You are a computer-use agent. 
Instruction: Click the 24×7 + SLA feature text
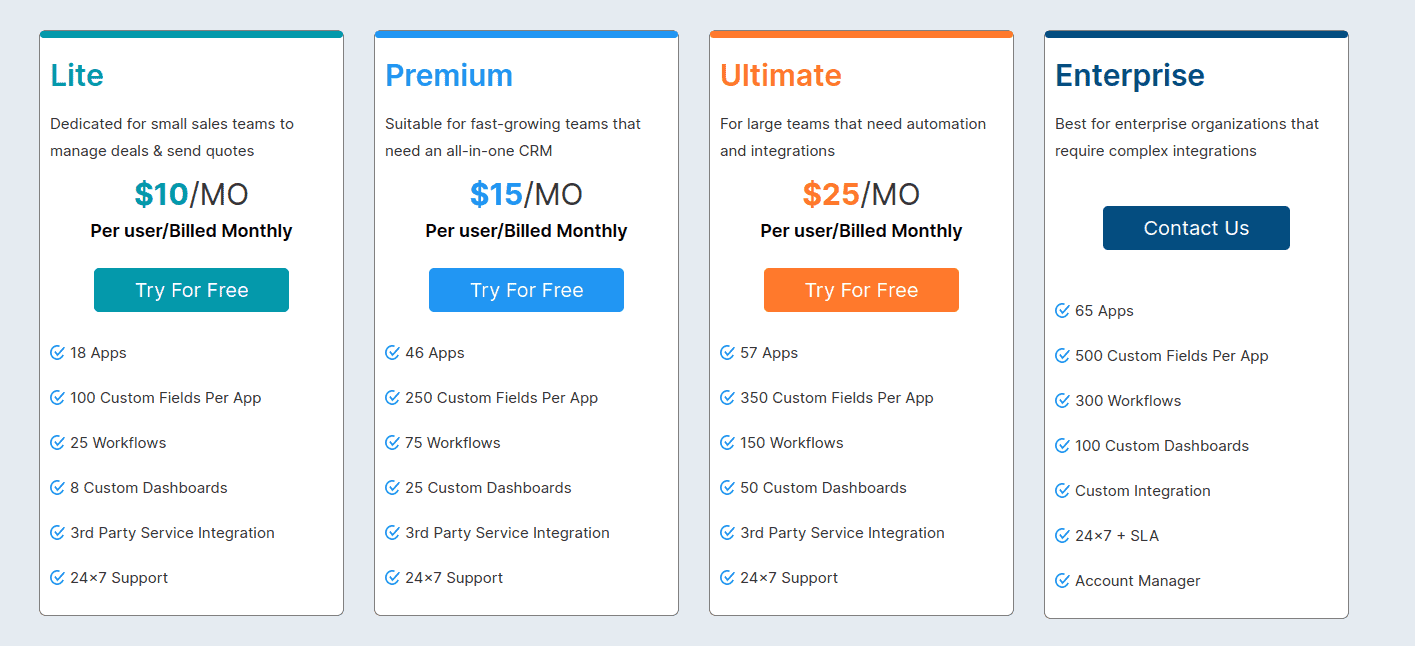[1117, 536]
